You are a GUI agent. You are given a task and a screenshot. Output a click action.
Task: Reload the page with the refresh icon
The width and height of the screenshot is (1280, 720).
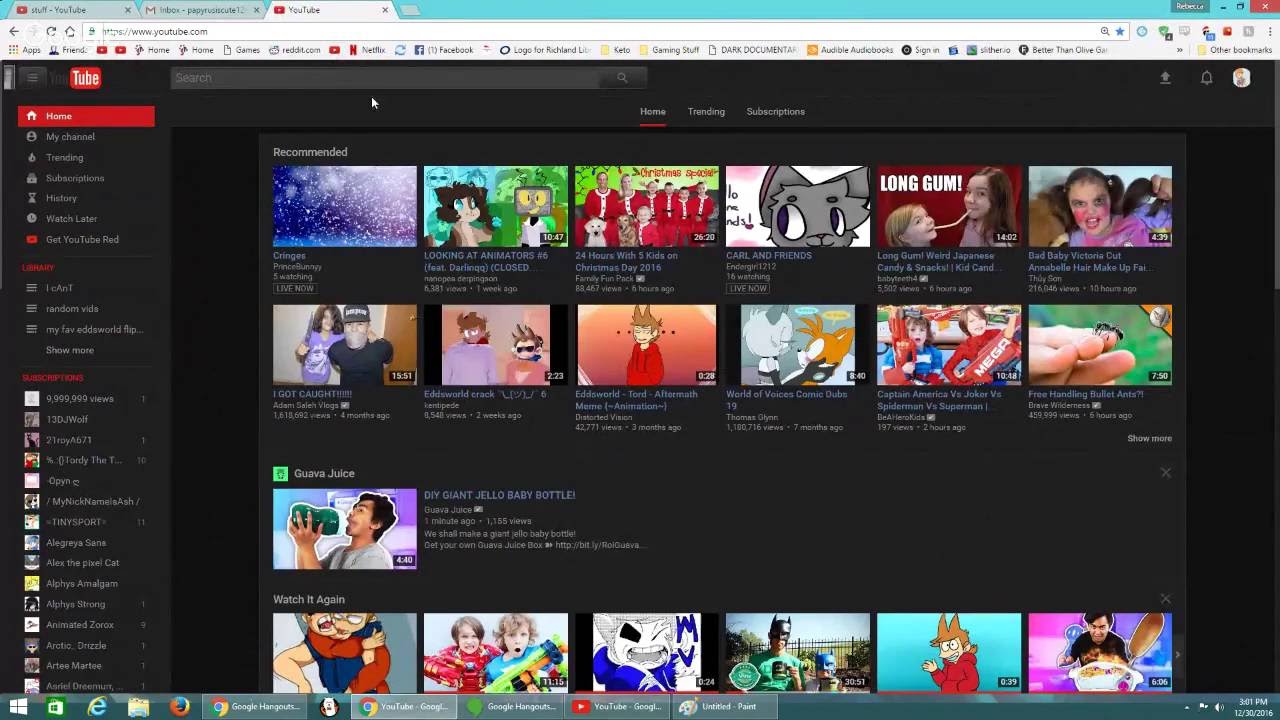(51, 31)
